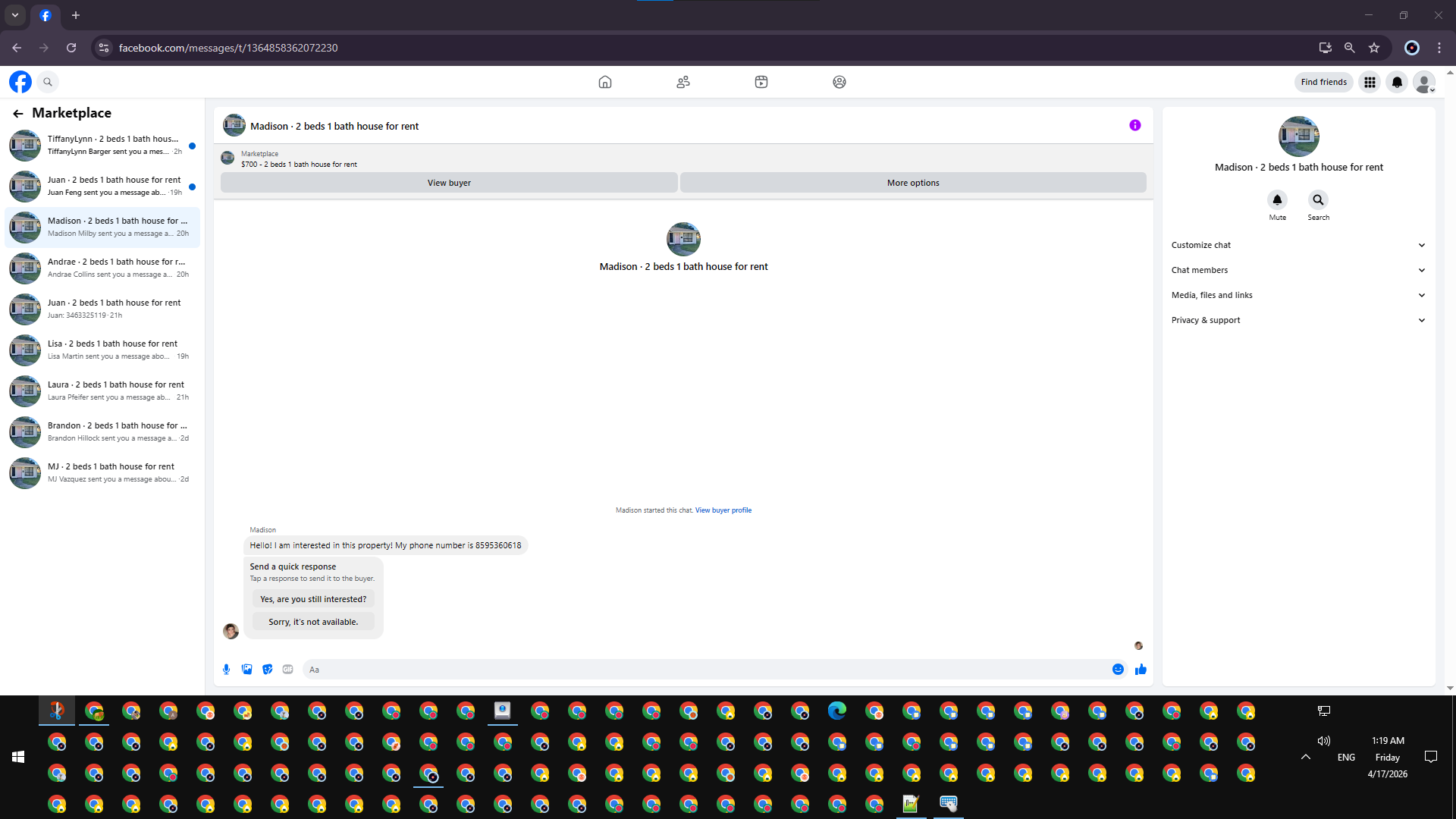Click the Find friends button
This screenshot has width=1456, height=819.
click(x=1323, y=82)
